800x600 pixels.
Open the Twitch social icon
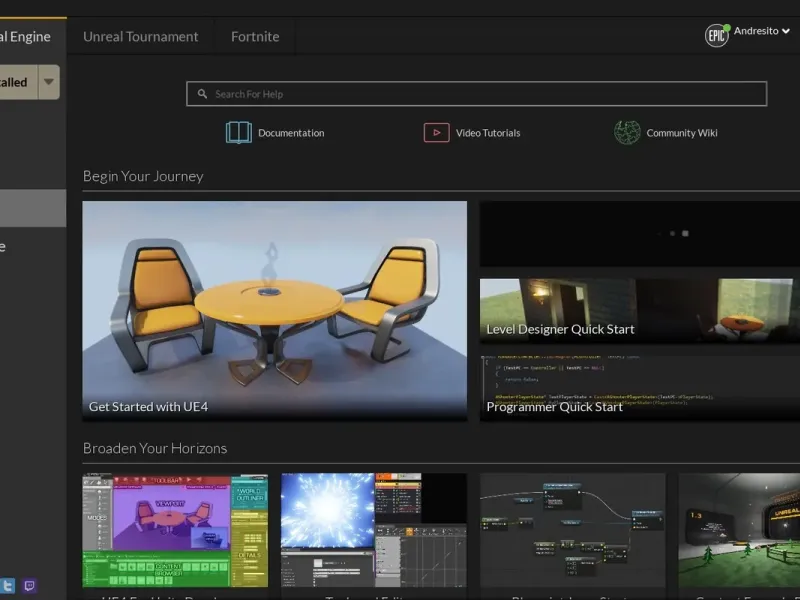pyautogui.click(x=29, y=585)
